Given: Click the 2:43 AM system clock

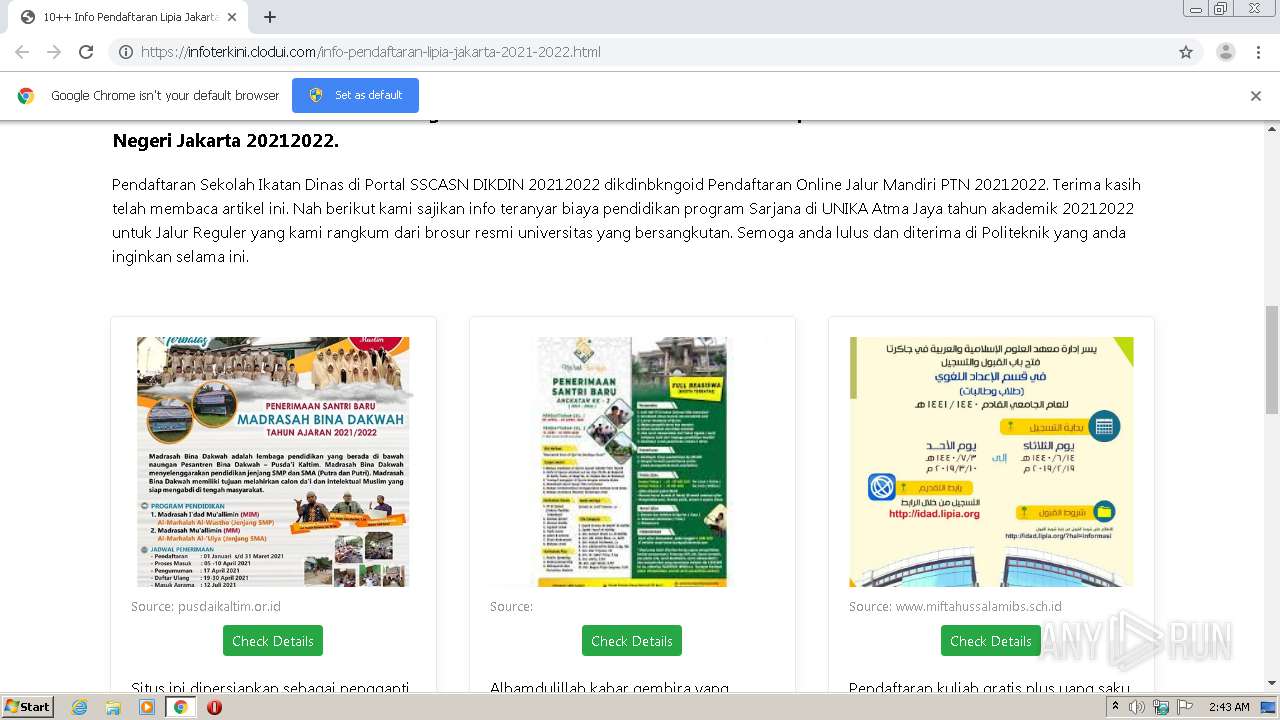Looking at the screenshot, I should tap(1229, 707).
